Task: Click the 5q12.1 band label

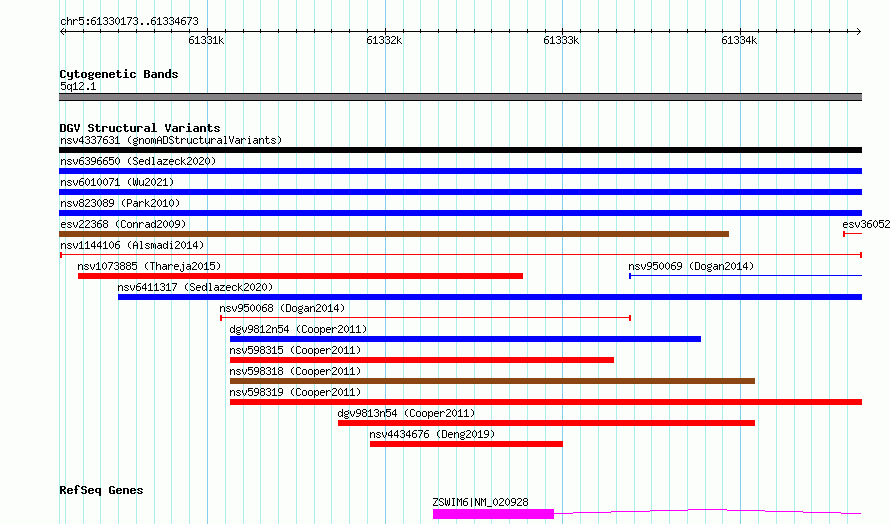Action: [x=78, y=86]
